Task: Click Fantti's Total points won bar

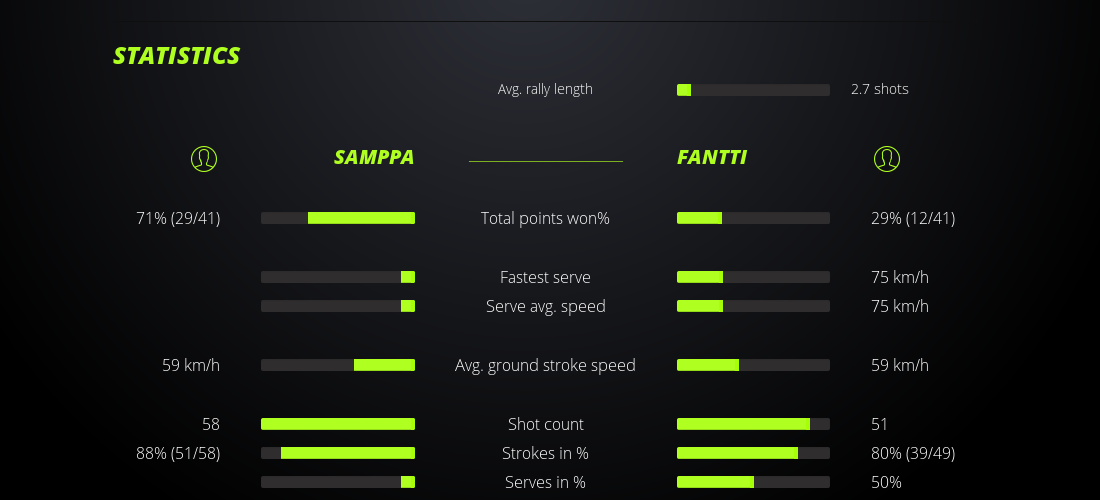Action: tap(753, 218)
